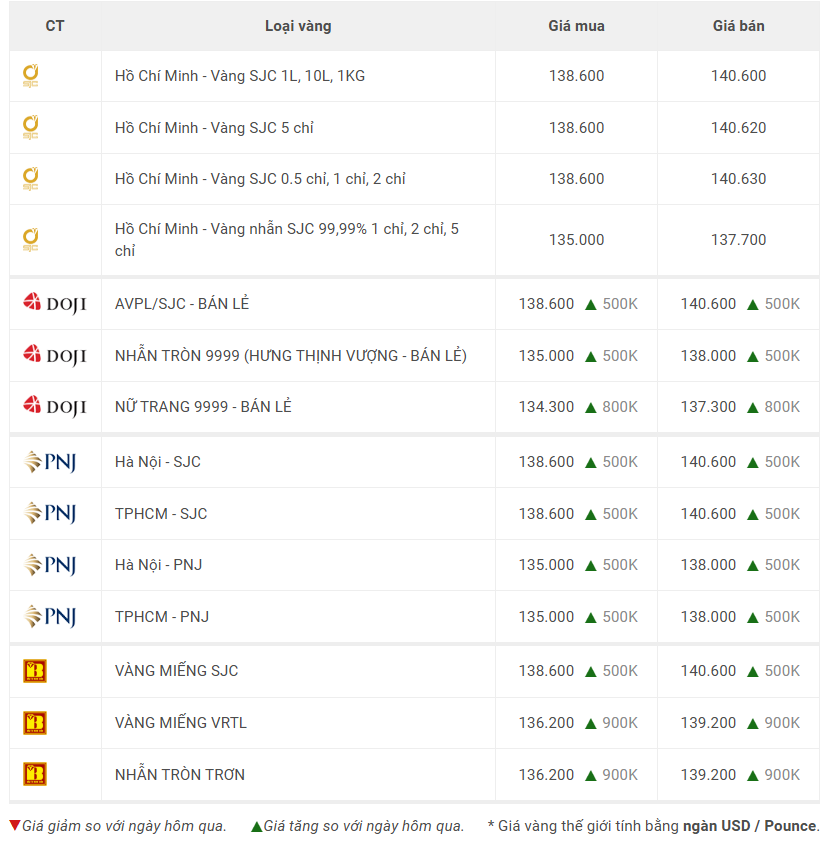Click the red down-triangle in the legend
This screenshot has width=829, height=846.
pos(14,826)
